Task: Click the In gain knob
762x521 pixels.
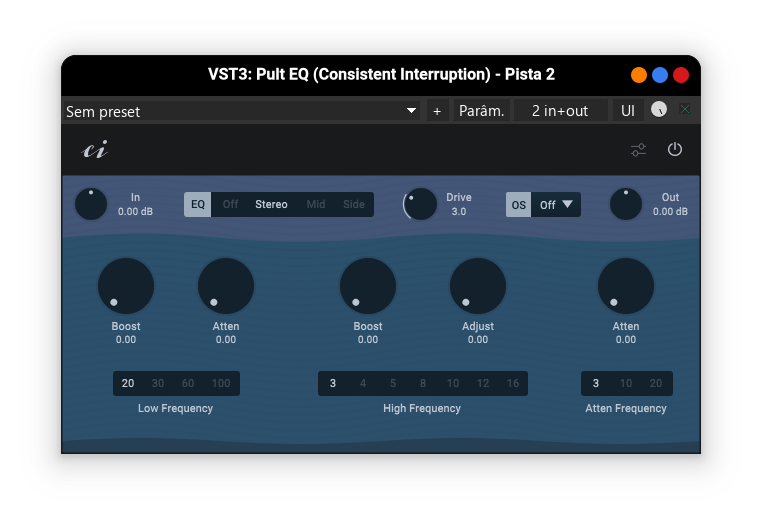Action: click(91, 204)
